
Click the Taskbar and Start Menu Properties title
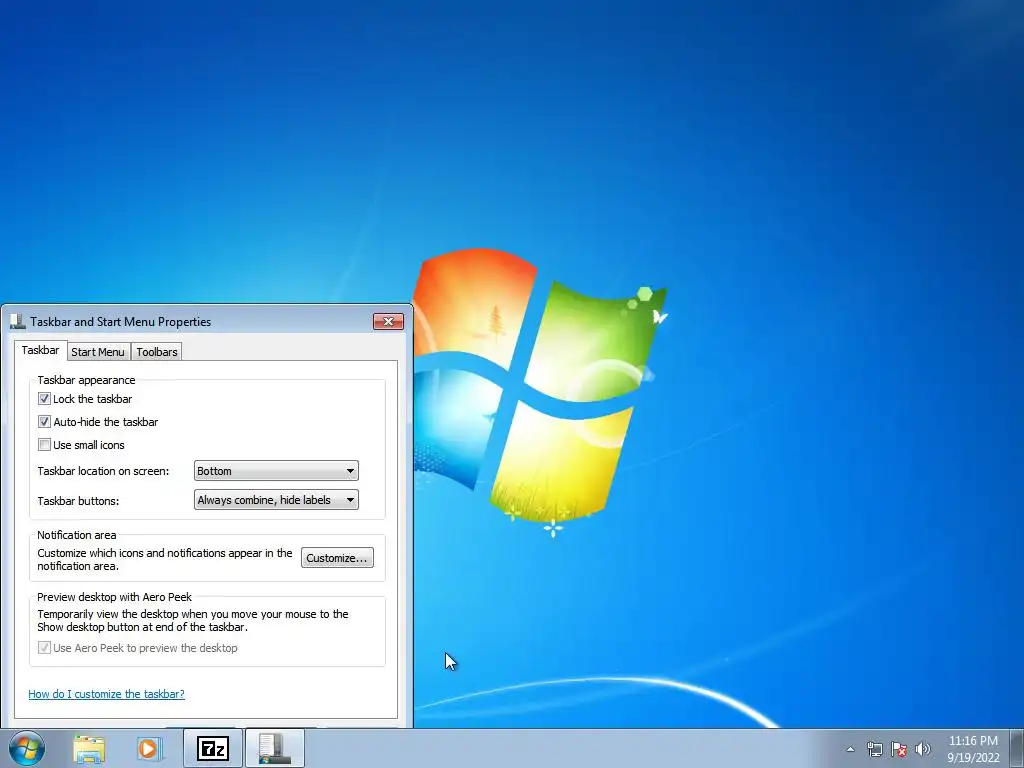coord(121,321)
